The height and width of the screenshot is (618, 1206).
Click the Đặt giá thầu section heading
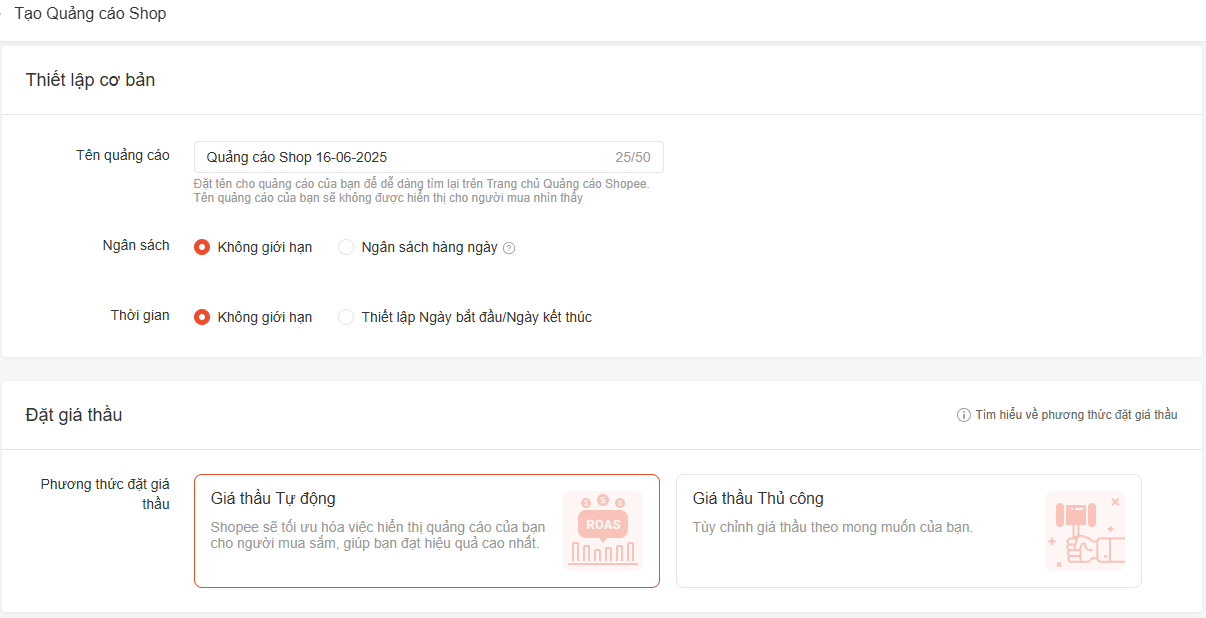(x=74, y=414)
